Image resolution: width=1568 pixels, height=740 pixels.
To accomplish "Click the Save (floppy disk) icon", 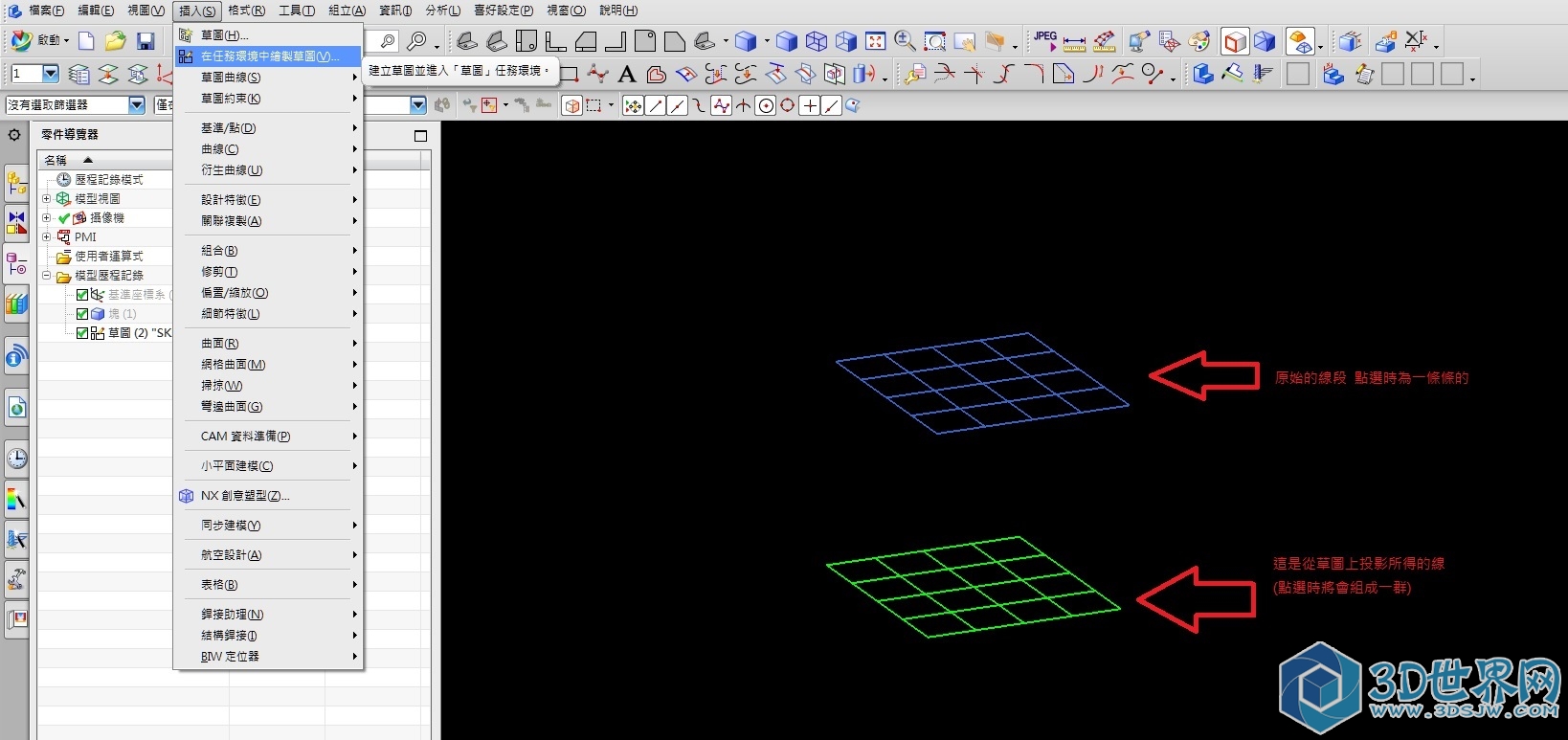I will coord(146,41).
